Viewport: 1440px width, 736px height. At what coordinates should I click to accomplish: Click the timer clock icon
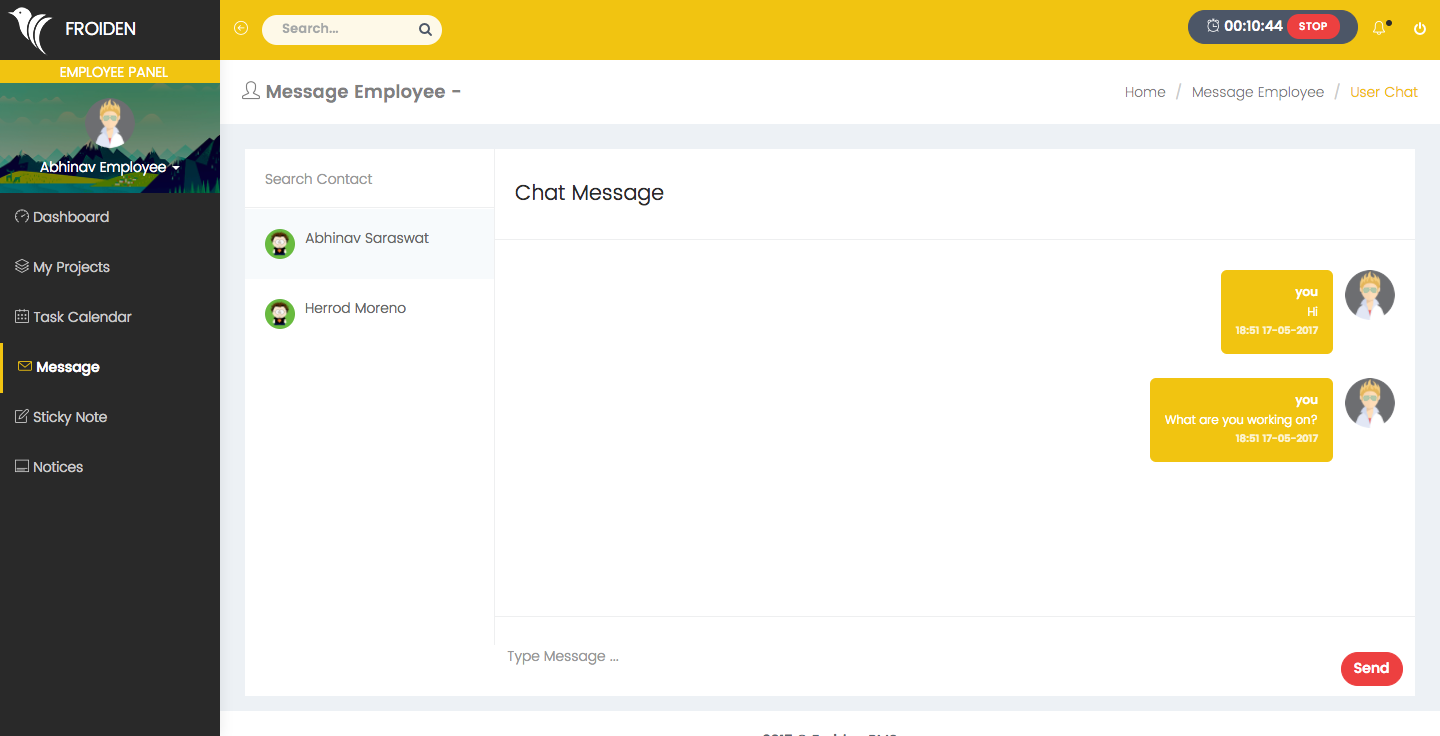coord(1213,27)
